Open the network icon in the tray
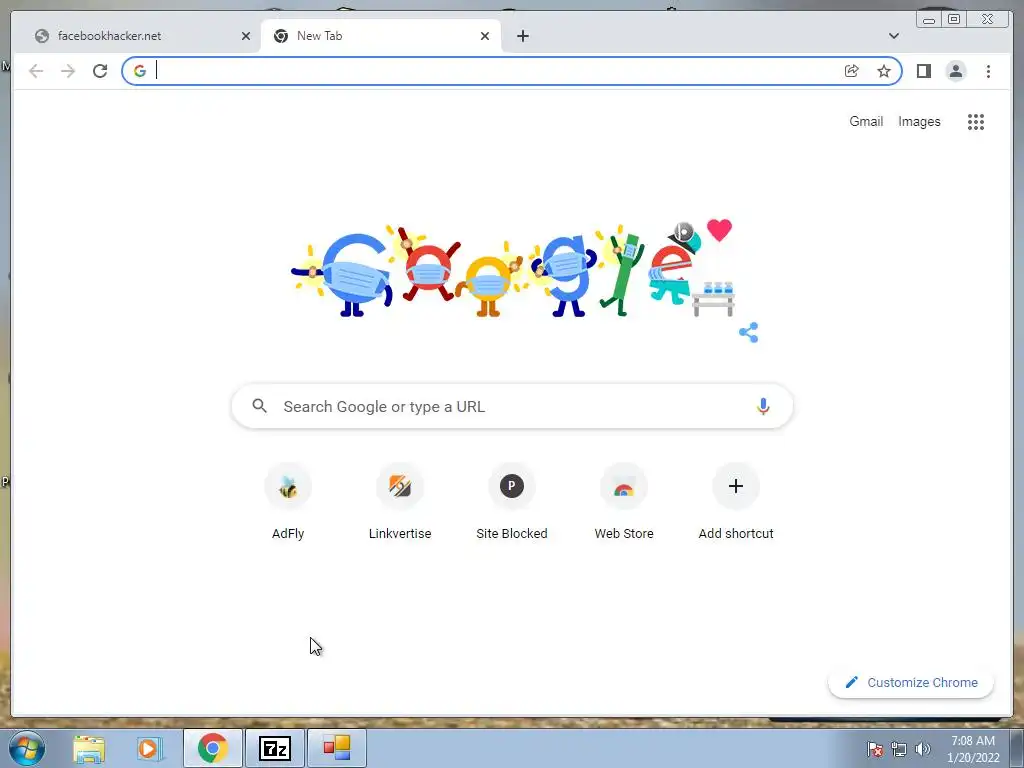The width and height of the screenshot is (1024, 768). 899,749
